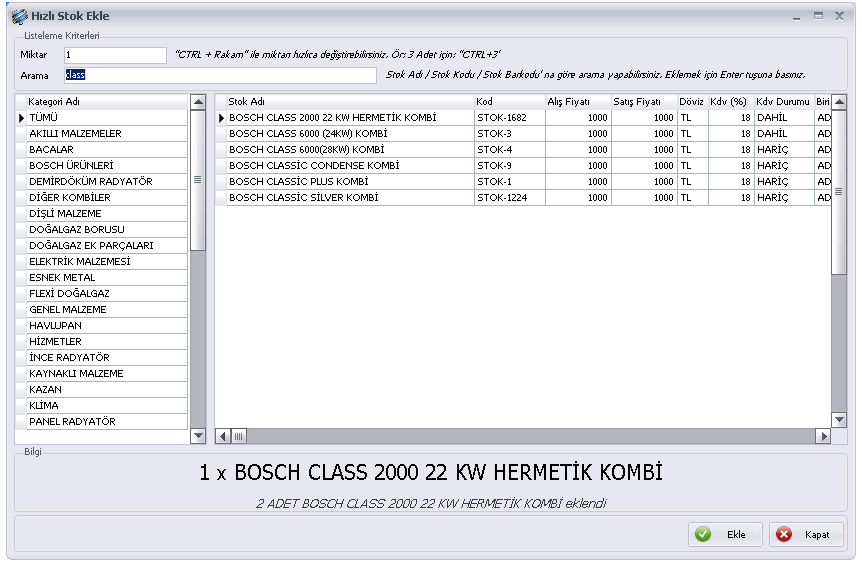Sort by Satış Fiyatı column header

pyautogui.click(x=644, y=102)
